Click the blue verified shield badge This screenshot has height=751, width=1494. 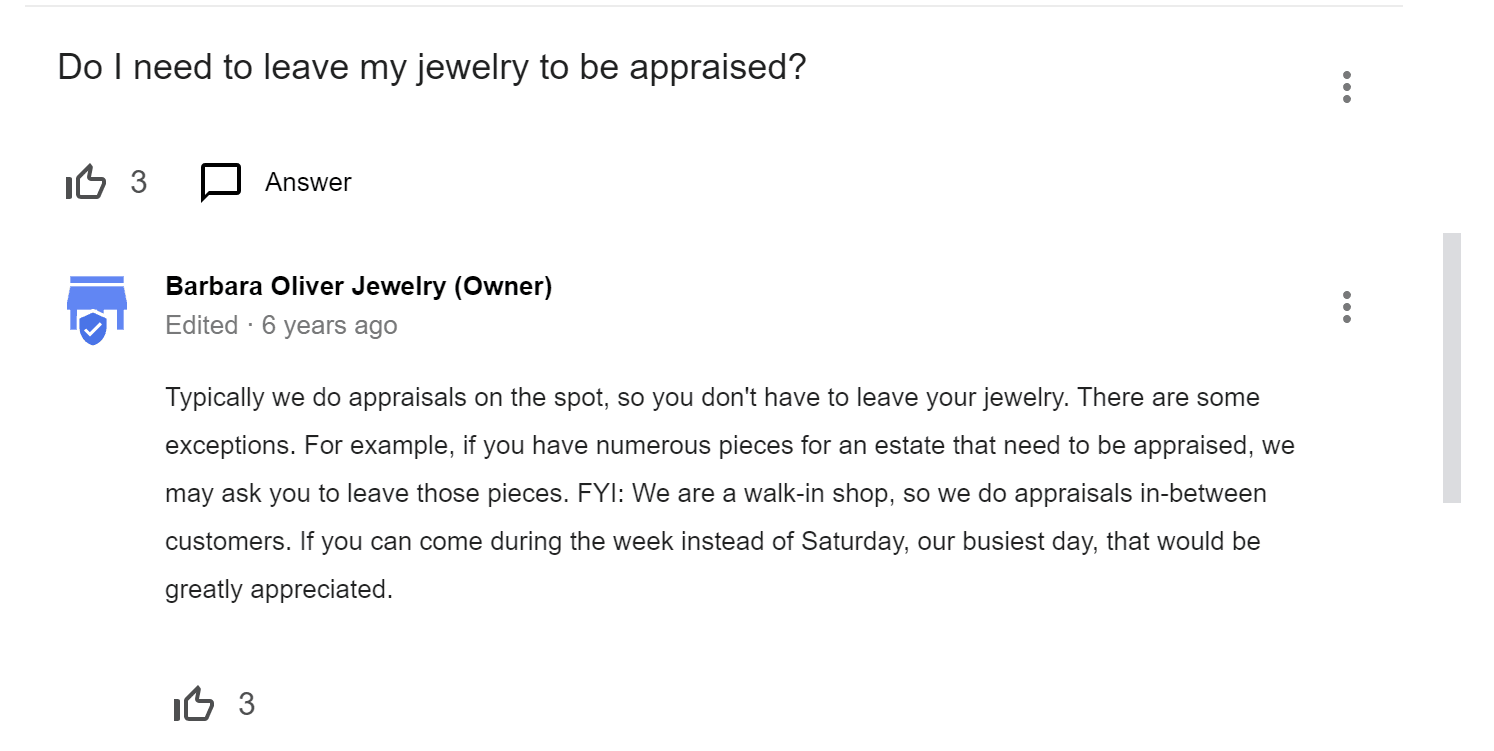click(93, 328)
